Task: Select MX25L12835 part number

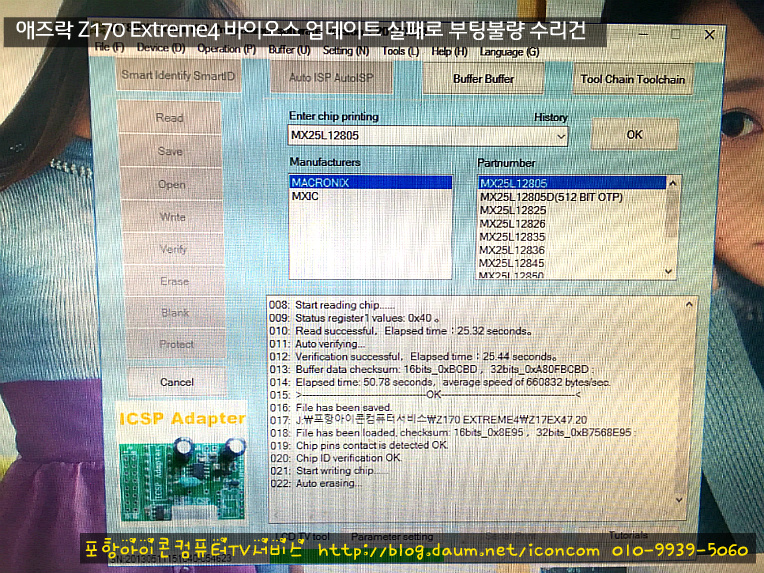Action: [572, 237]
